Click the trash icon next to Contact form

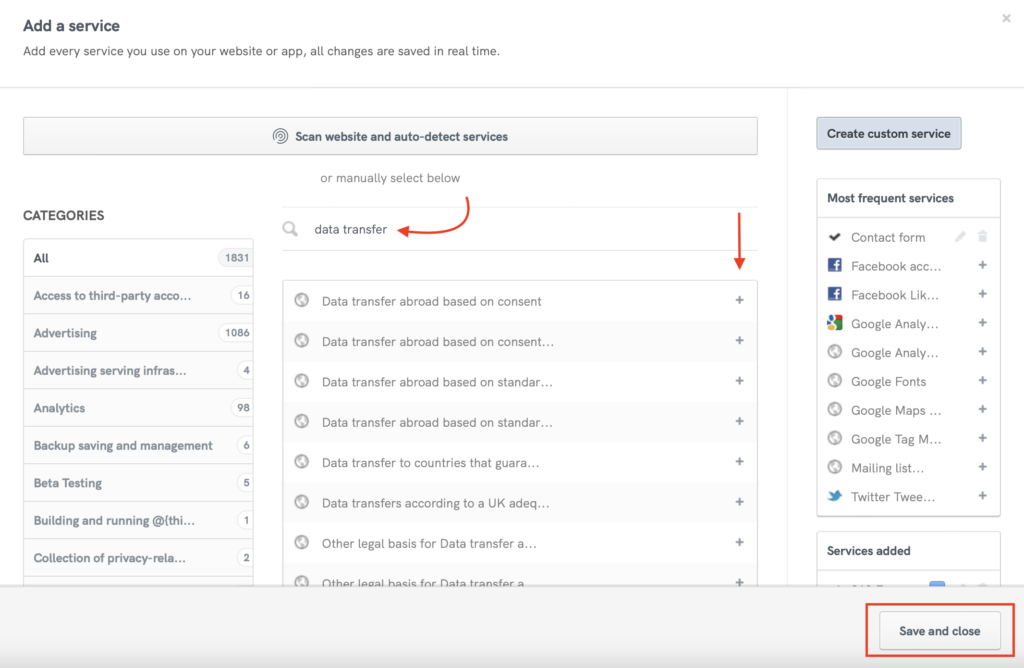point(982,237)
